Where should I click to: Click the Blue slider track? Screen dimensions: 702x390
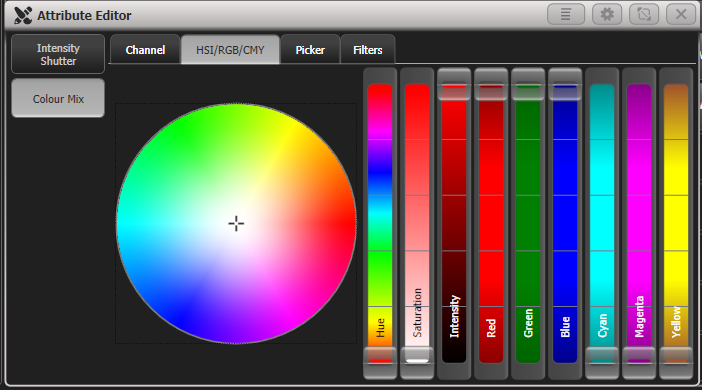565,223
